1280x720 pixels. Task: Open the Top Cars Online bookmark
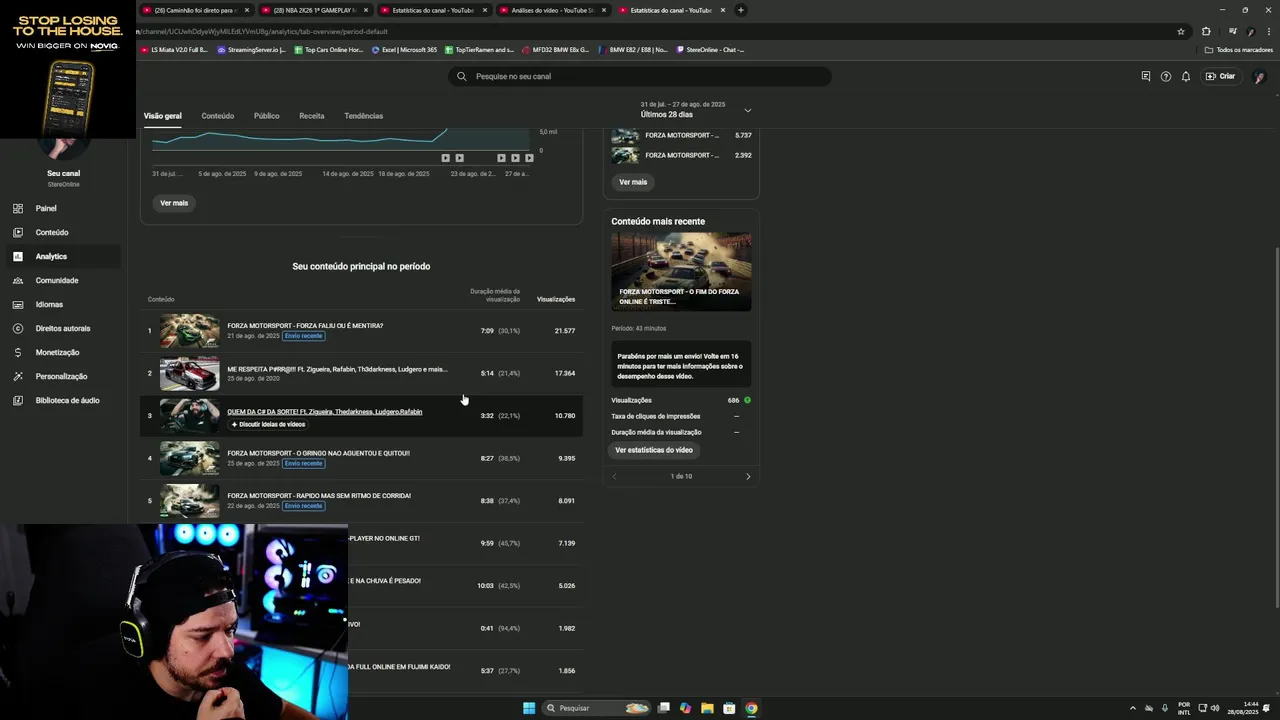pyautogui.click(x=328, y=49)
